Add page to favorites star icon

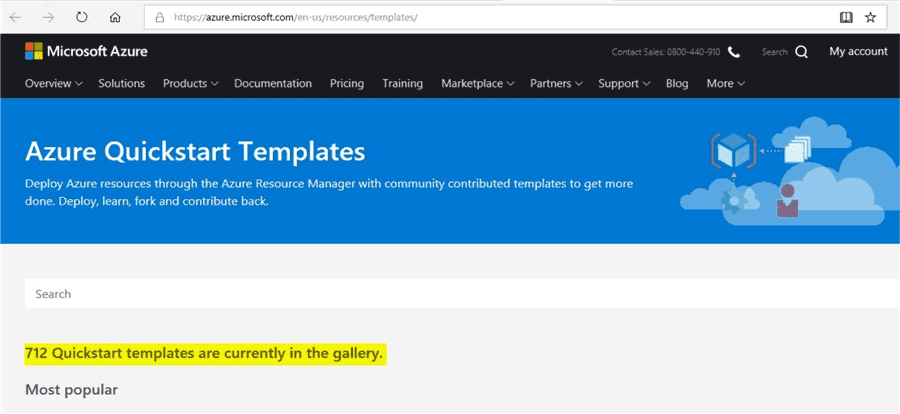871,18
